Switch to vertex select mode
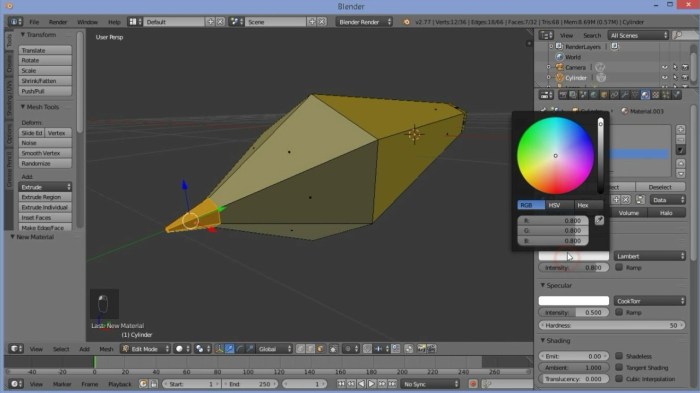The image size is (700, 393). pos(300,349)
